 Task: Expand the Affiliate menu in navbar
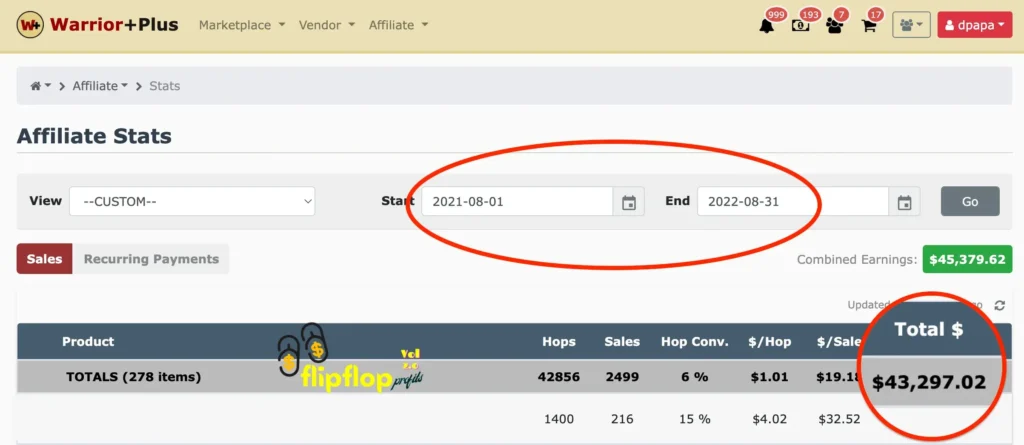pyautogui.click(x=398, y=25)
